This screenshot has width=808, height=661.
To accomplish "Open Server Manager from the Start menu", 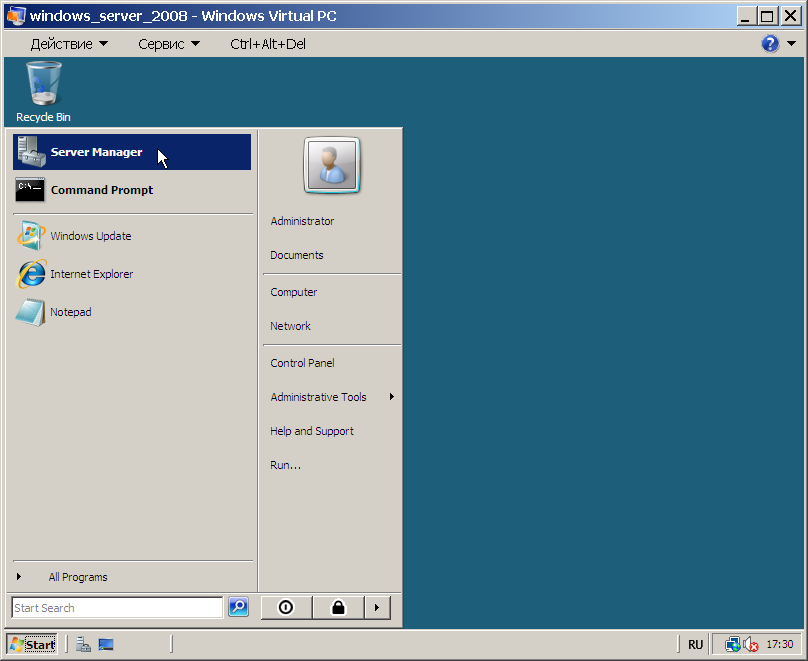I will [132, 152].
